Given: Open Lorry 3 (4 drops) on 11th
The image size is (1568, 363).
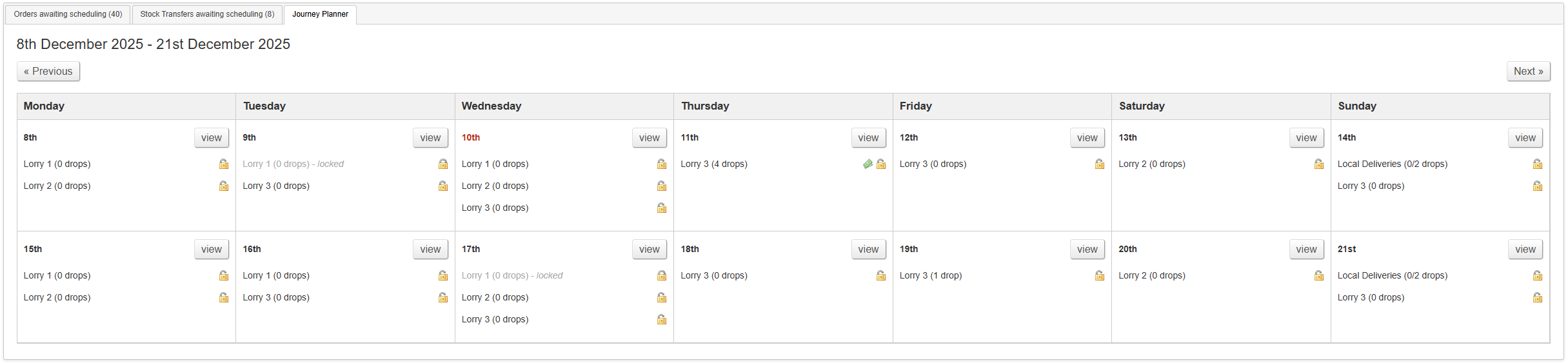Looking at the screenshot, I should [714, 164].
